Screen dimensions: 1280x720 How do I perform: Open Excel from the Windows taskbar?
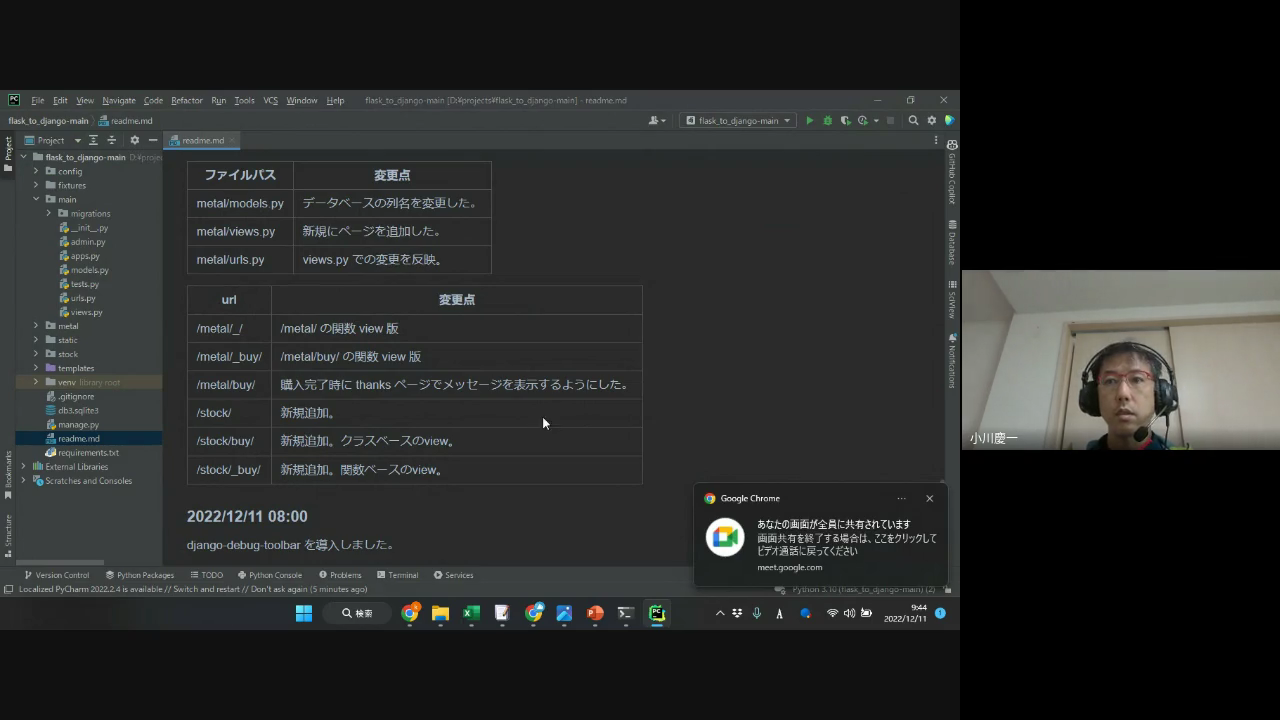pos(471,614)
